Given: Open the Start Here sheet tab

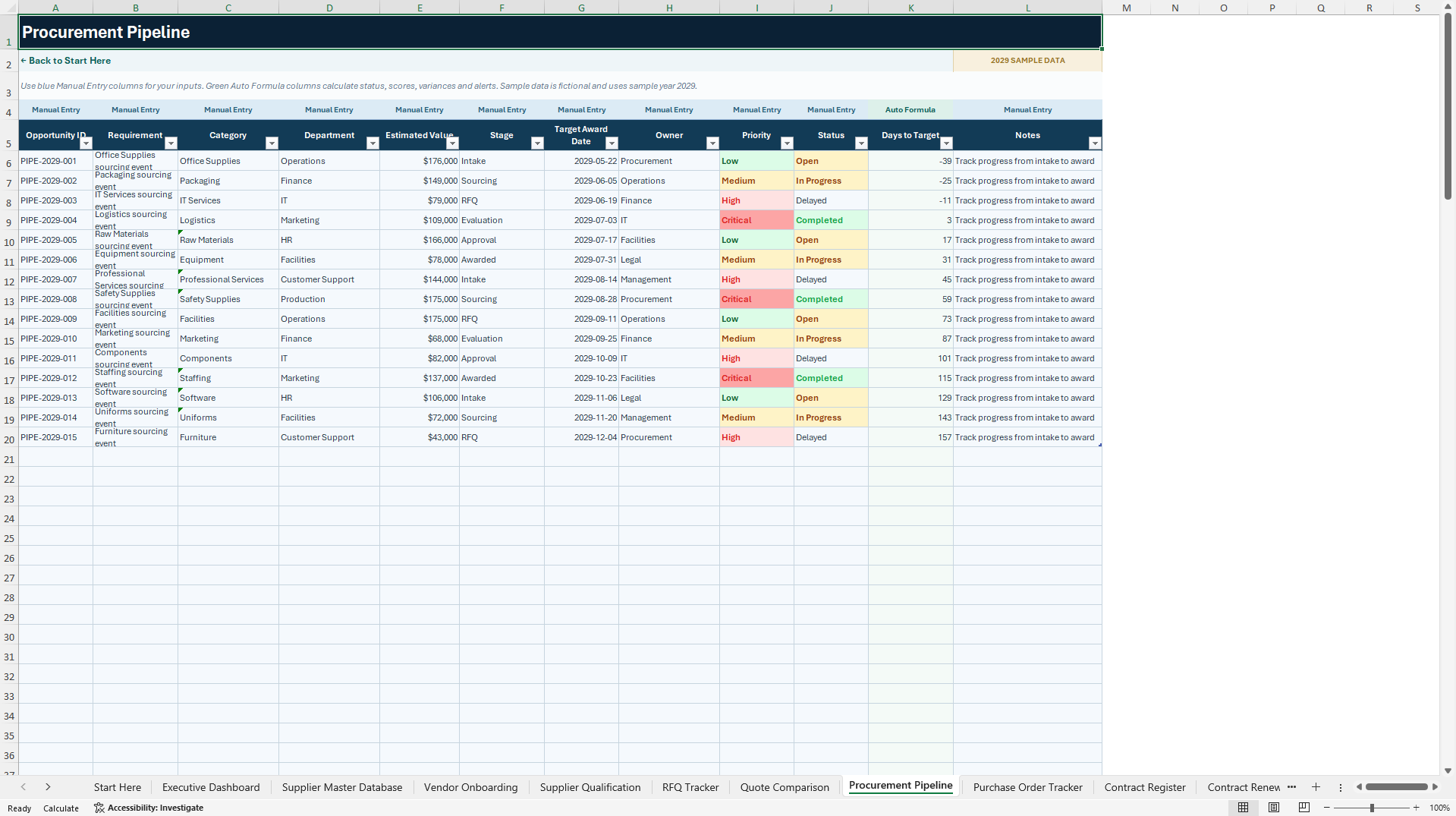Looking at the screenshot, I should point(118,787).
